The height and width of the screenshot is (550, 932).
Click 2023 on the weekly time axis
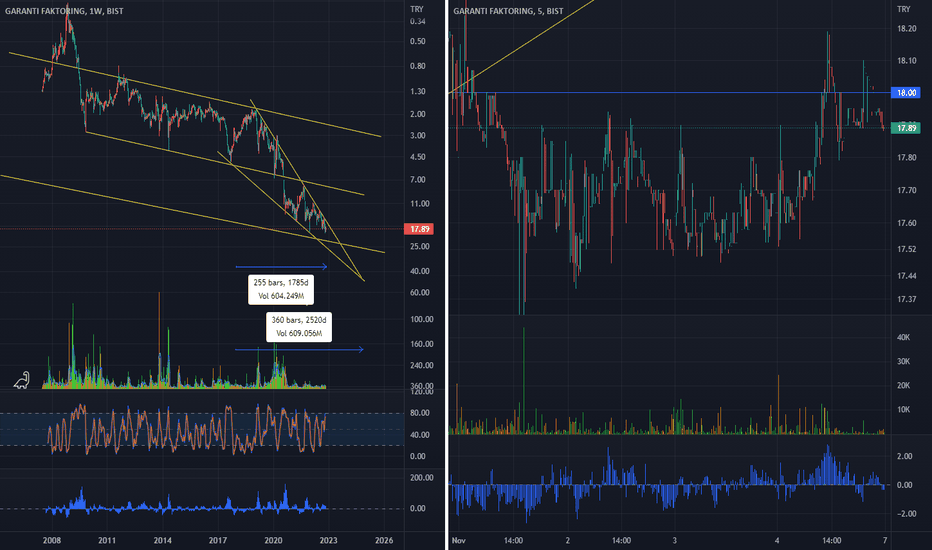point(328,540)
